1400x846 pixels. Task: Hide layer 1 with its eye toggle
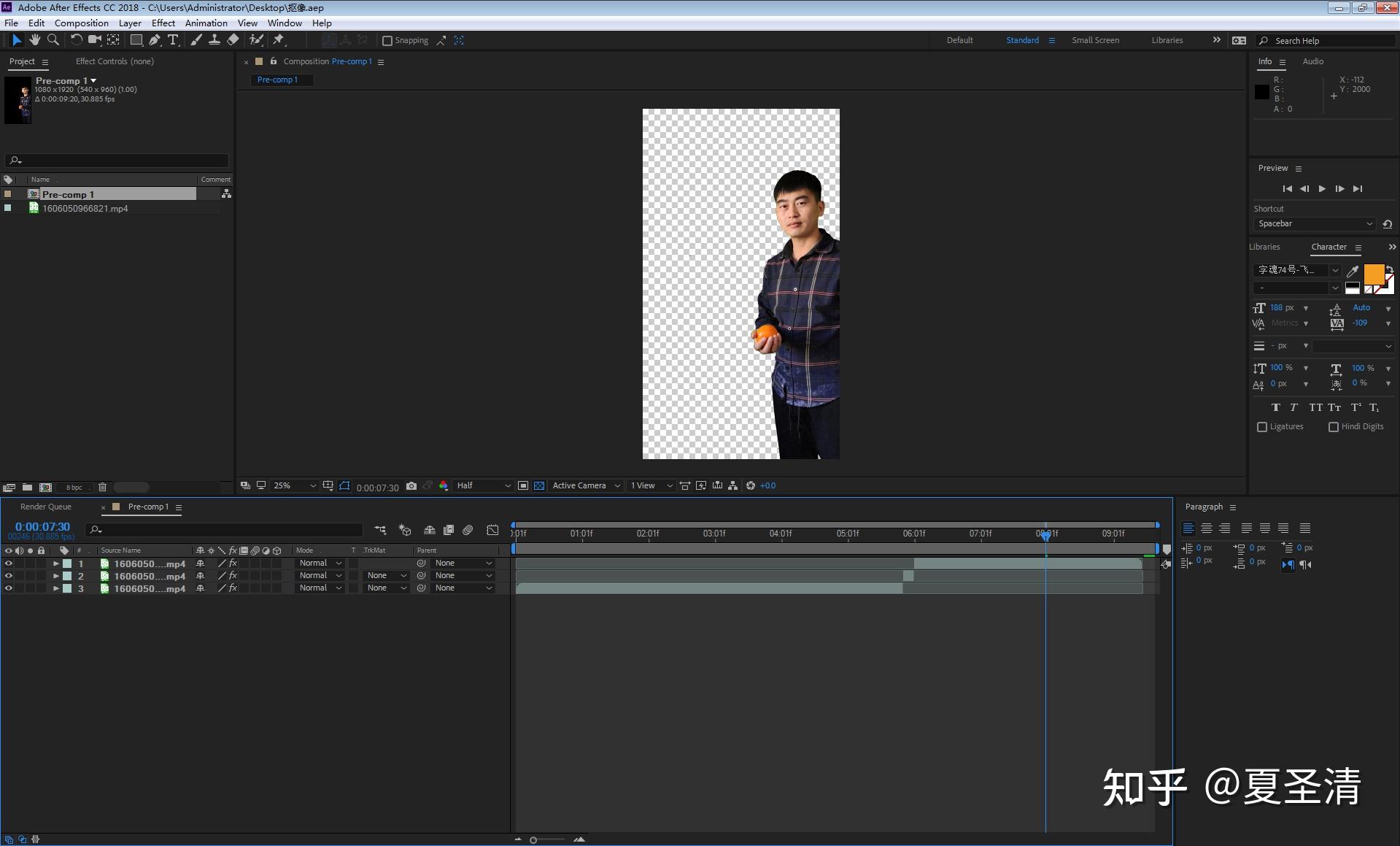point(9,564)
